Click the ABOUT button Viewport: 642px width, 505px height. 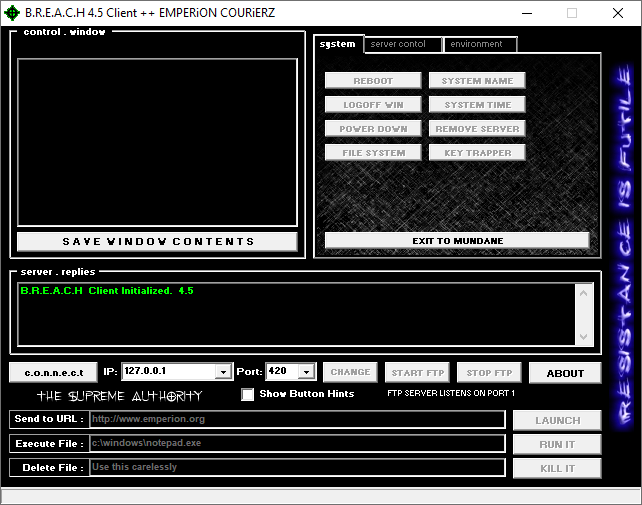pyautogui.click(x=564, y=373)
